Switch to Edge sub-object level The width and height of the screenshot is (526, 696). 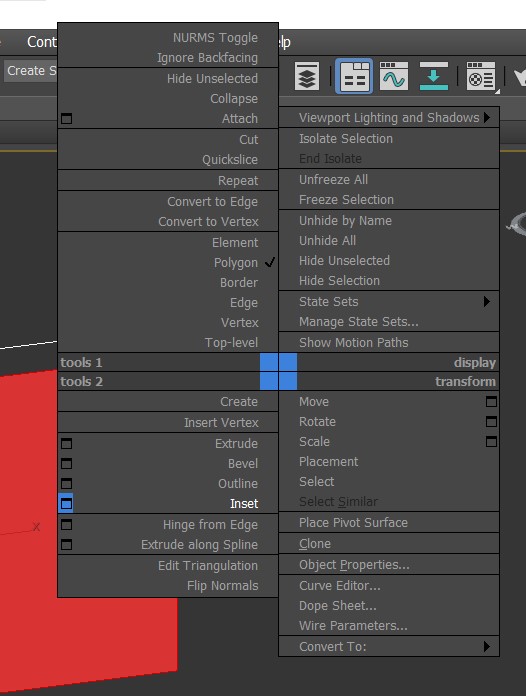[244, 303]
